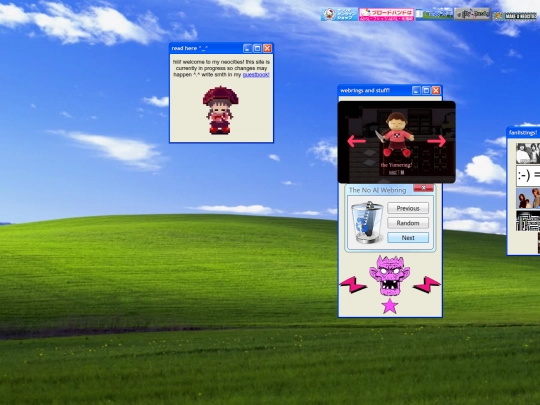The image size is (540, 405).
Task: Click the welcome to my neocities text
Action: tap(221, 68)
